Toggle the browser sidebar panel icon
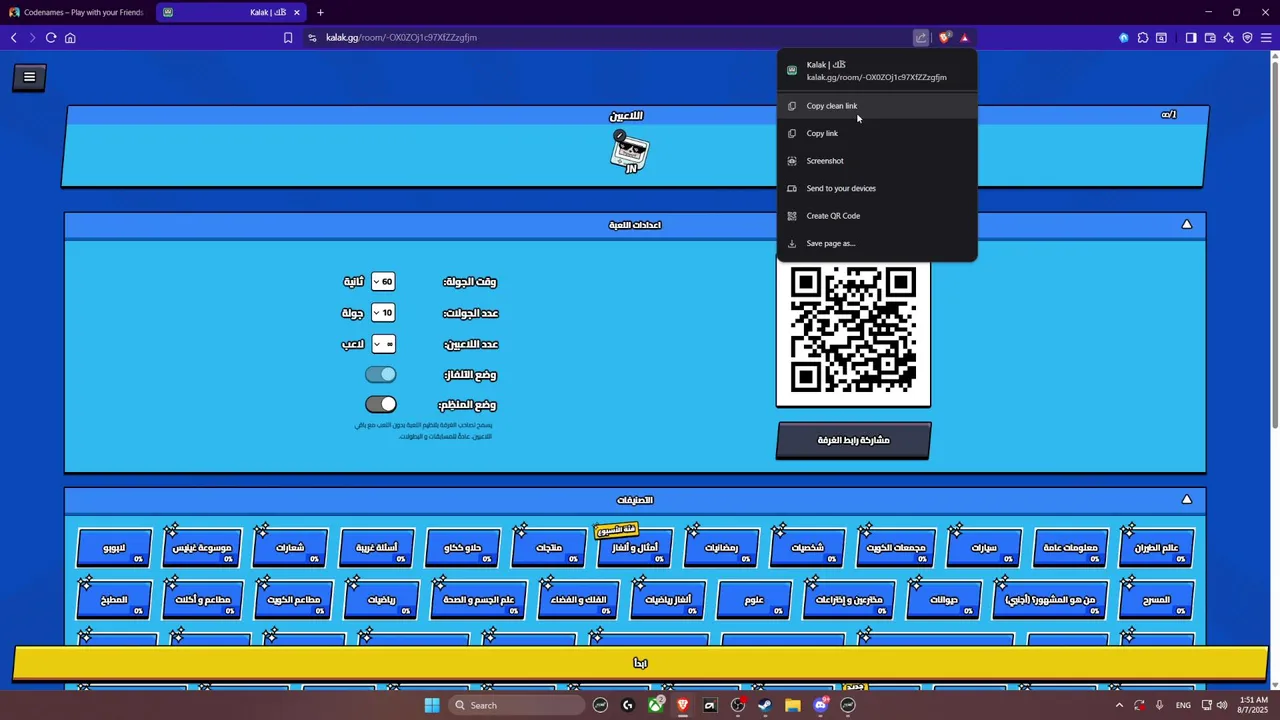This screenshot has height=720, width=1280. click(x=1191, y=38)
